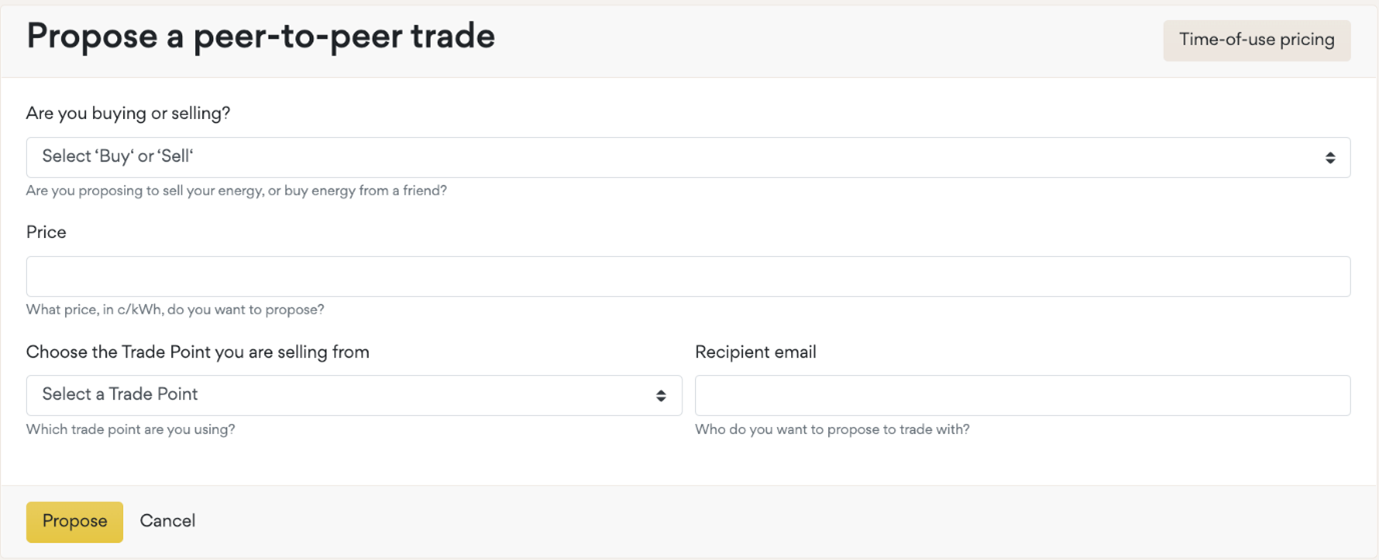This screenshot has height=560, width=1379.
Task: Click the 'Propose a peer-to-peer trade' heading
Action: tap(260, 37)
